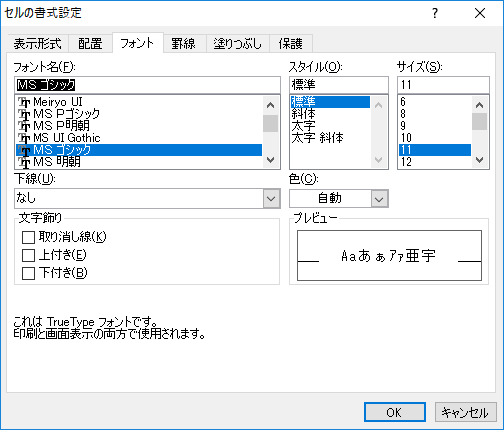Enable 取り消し線 strikethrough checkbox
This screenshot has width=504, height=430.
pos(28,237)
